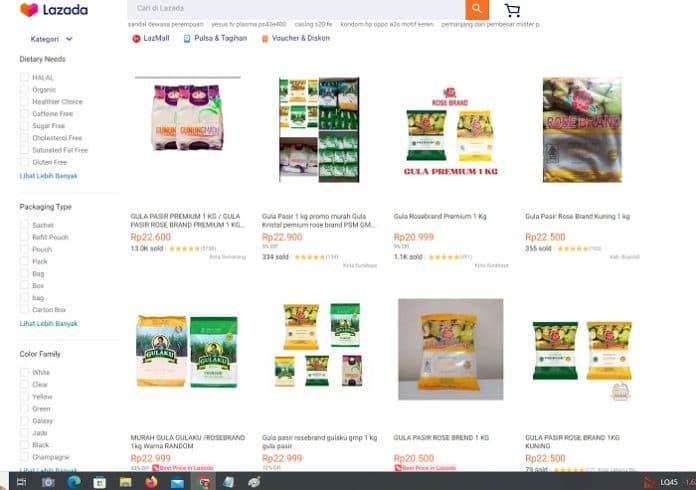The image size is (696, 490).
Task: Expand Lihat Lebih Banyak under Dietary Needs
Action: pyautogui.click(x=48, y=176)
